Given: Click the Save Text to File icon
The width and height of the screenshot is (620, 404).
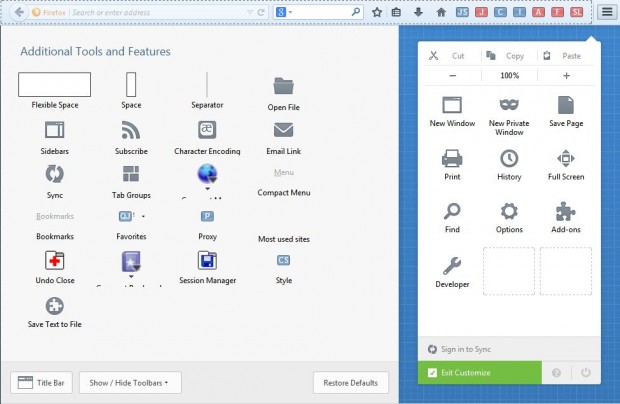Looking at the screenshot, I should [55, 306].
